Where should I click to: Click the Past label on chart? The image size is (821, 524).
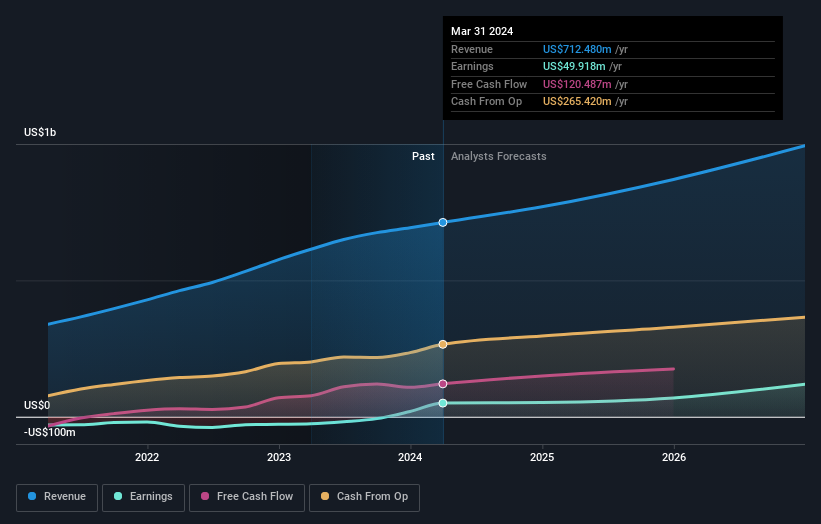click(x=423, y=157)
